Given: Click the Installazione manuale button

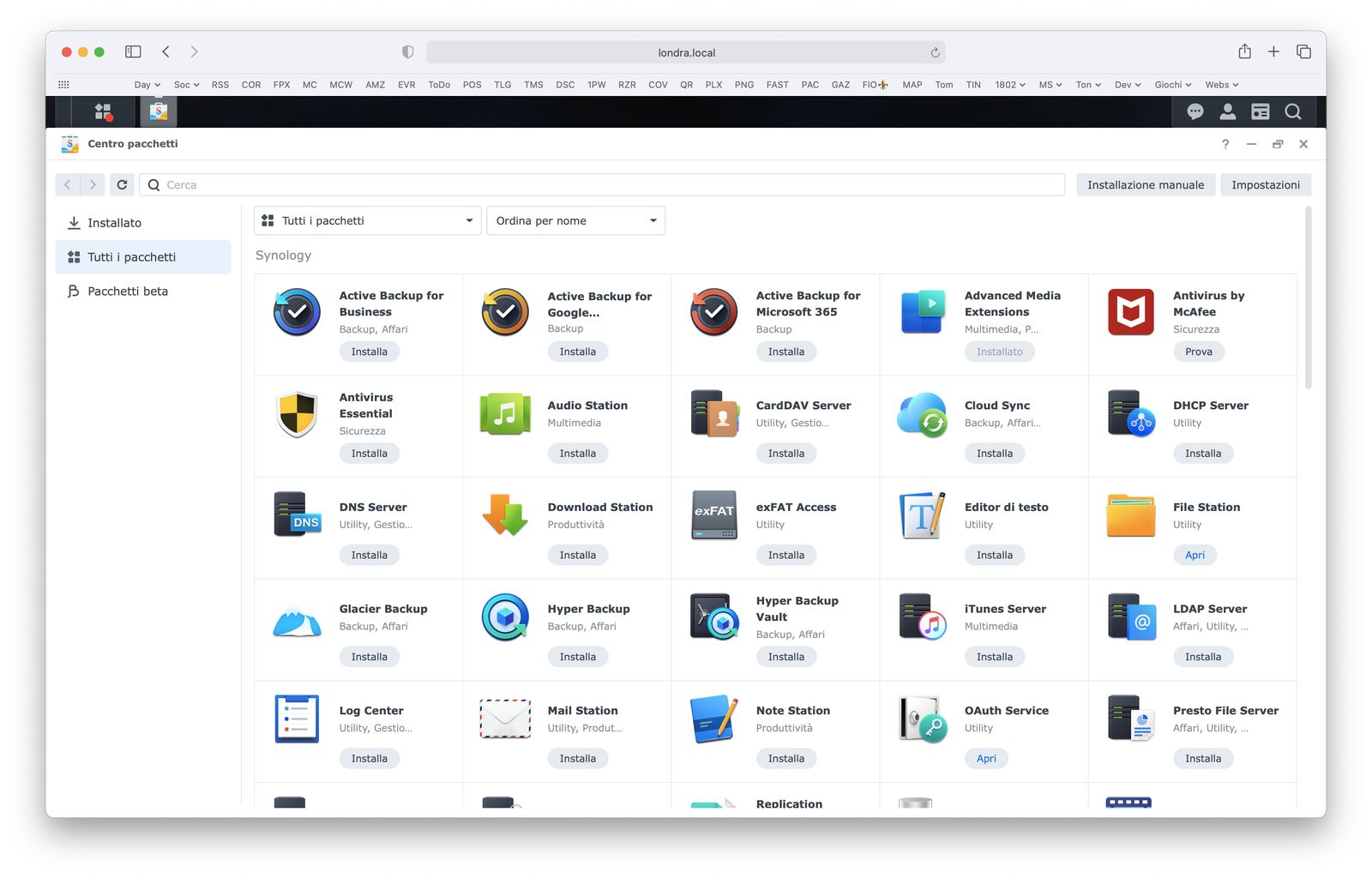Looking at the screenshot, I should 1146,185.
